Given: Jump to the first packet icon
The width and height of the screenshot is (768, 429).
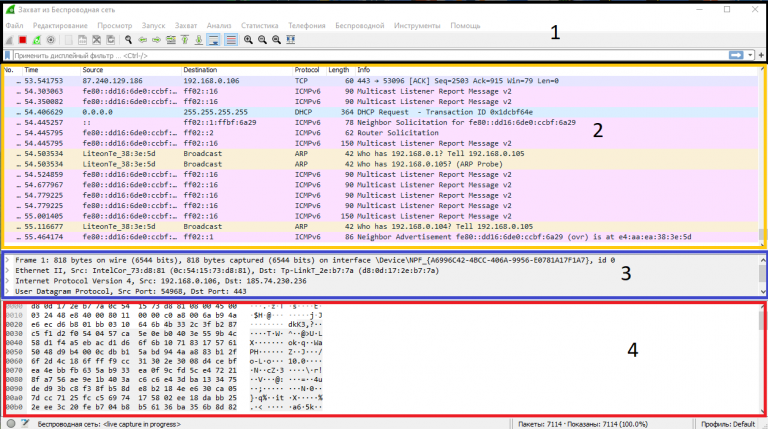Looking at the screenshot, I should [x=185, y=40].
